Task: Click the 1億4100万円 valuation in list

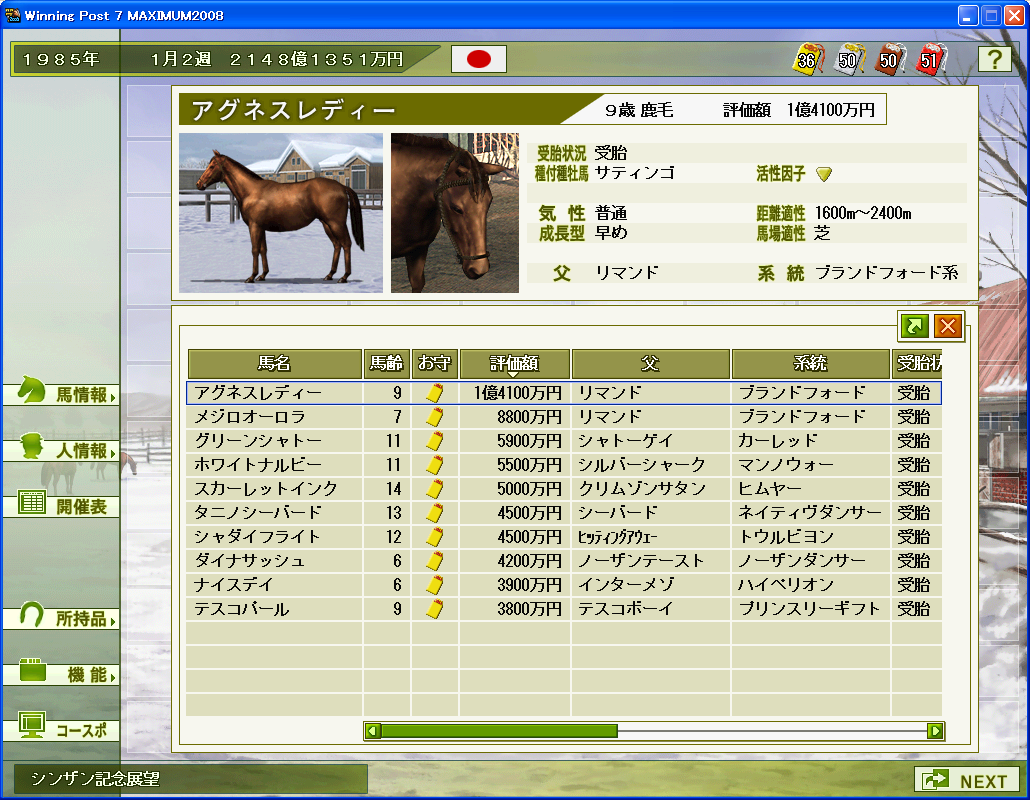Action: [x=518, y=393]
